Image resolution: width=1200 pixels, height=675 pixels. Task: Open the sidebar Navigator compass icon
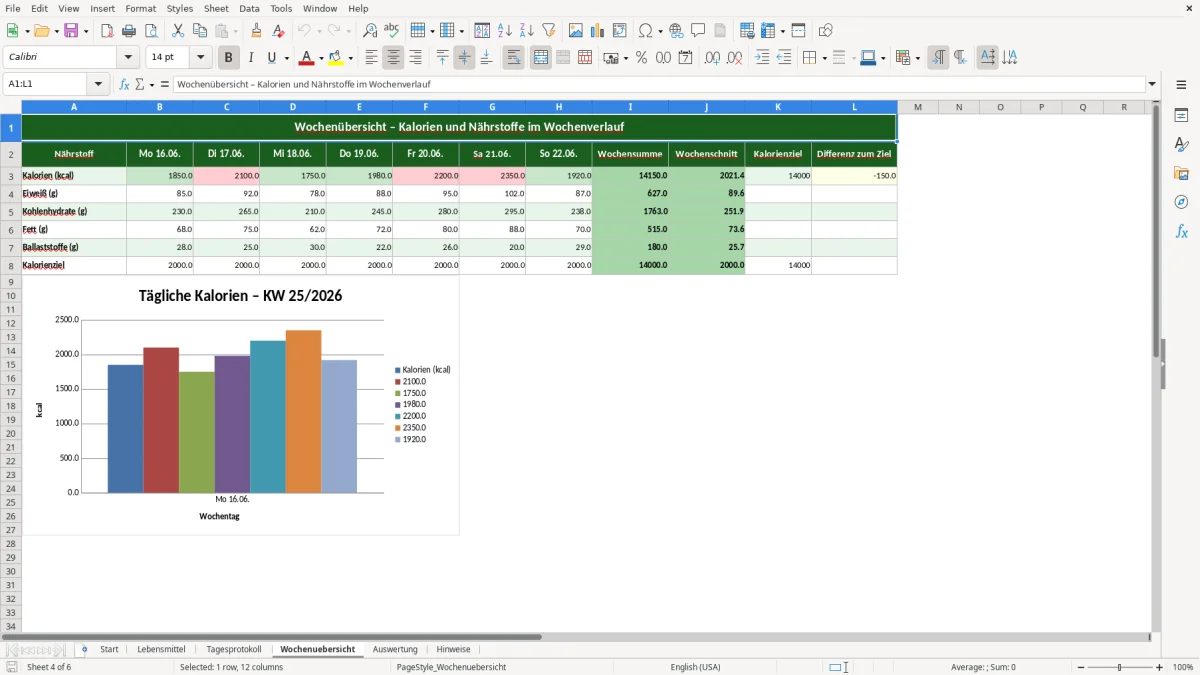click(1181, 202)
